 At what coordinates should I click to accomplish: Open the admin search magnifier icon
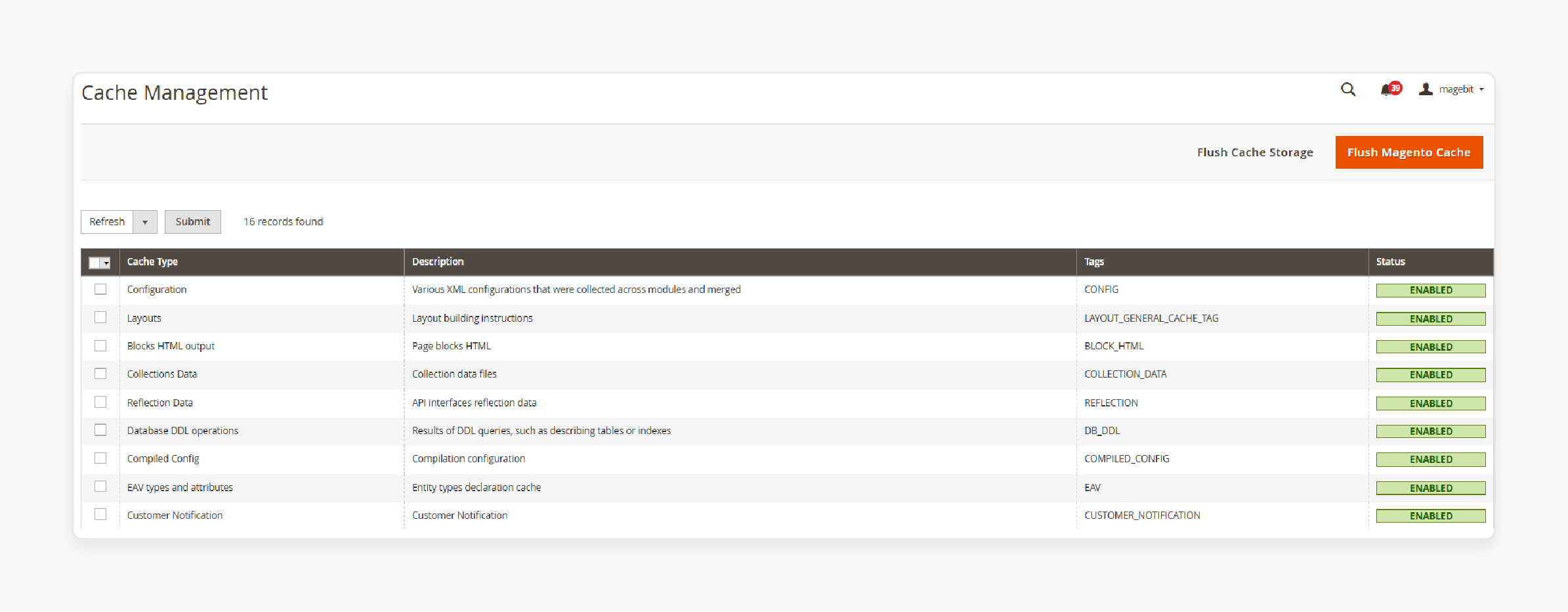coord(1347,89)
